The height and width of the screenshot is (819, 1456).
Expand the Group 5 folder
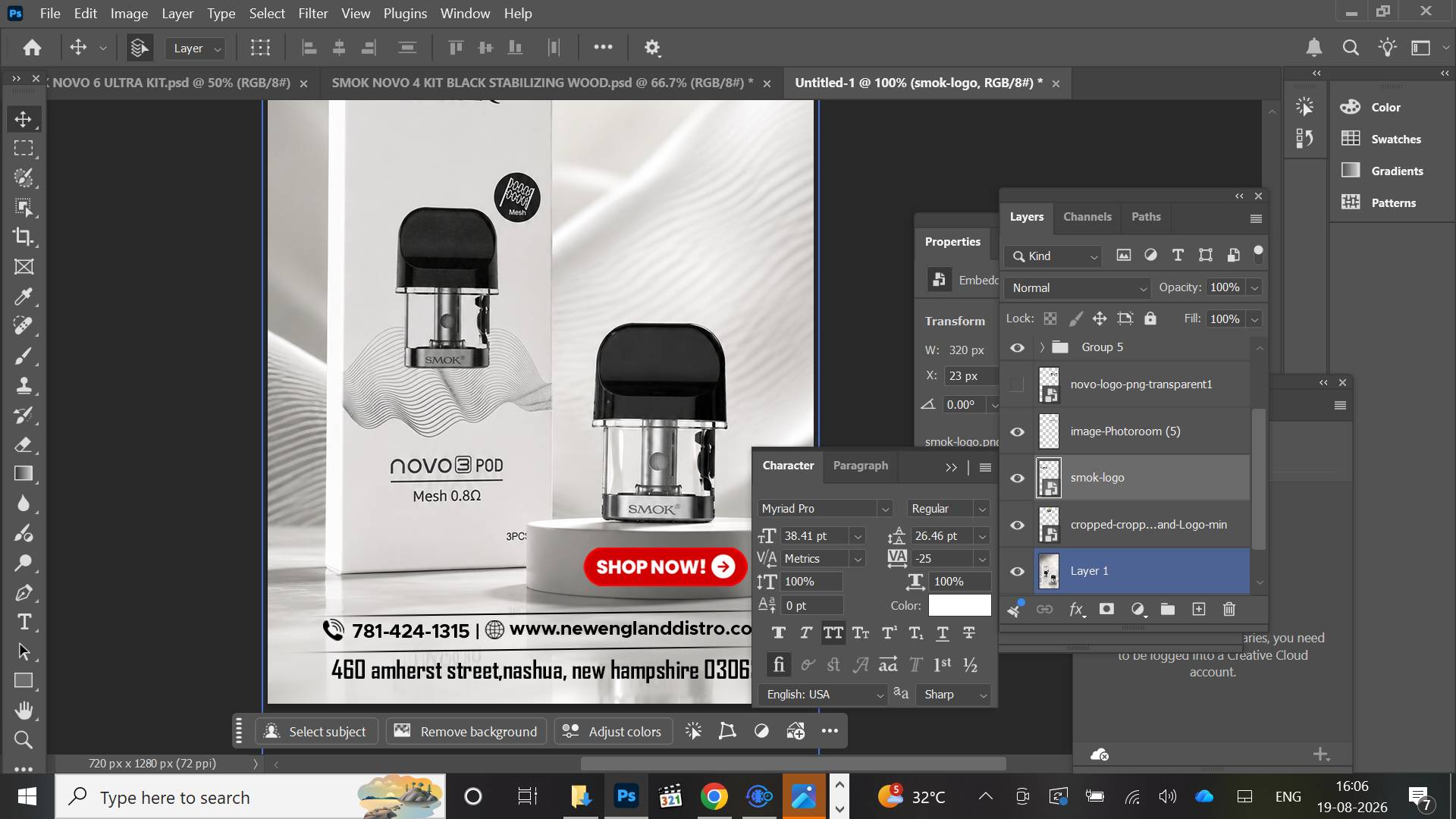coord(1042,347)
